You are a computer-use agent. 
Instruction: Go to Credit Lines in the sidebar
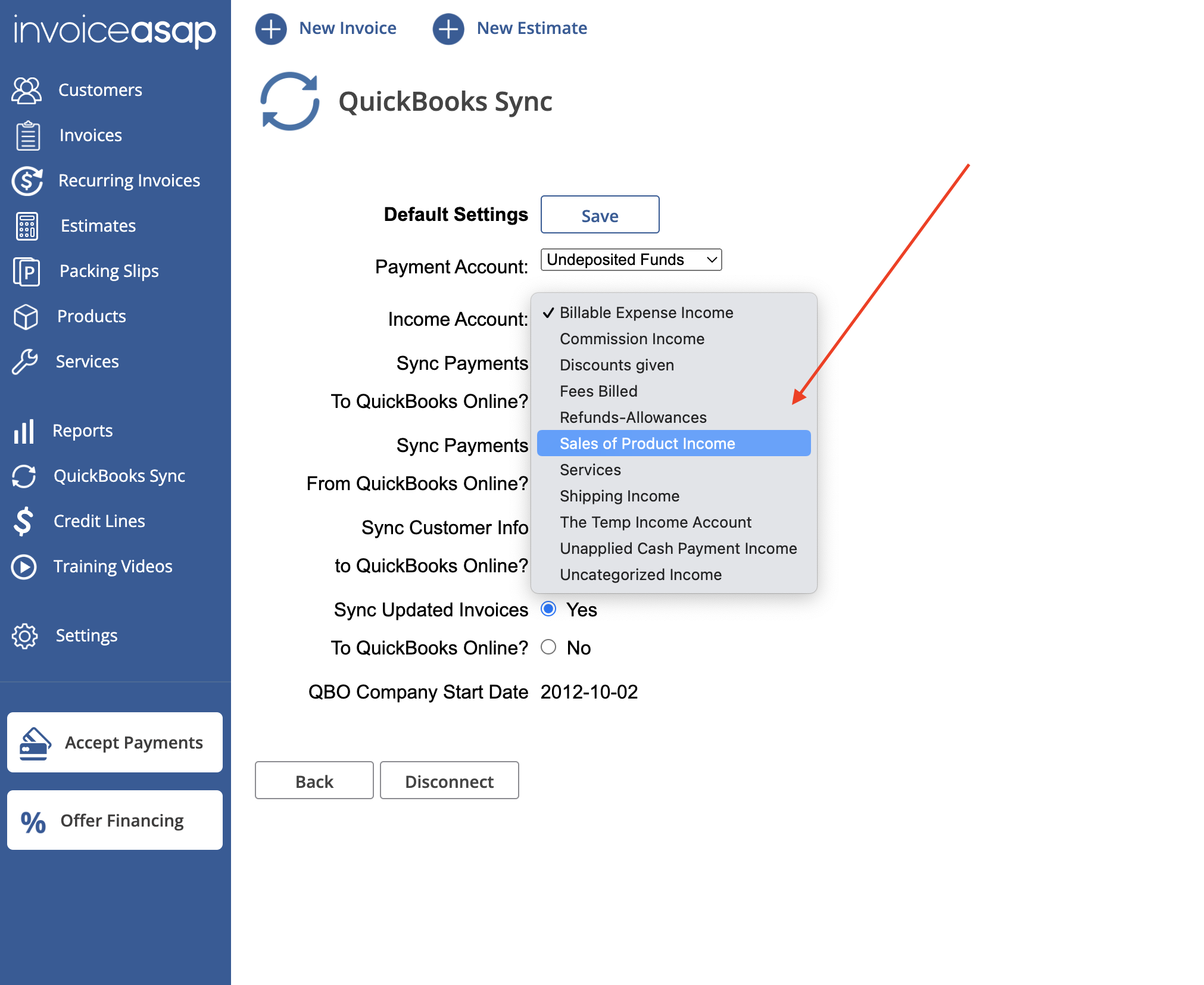(x=99, y=521)
